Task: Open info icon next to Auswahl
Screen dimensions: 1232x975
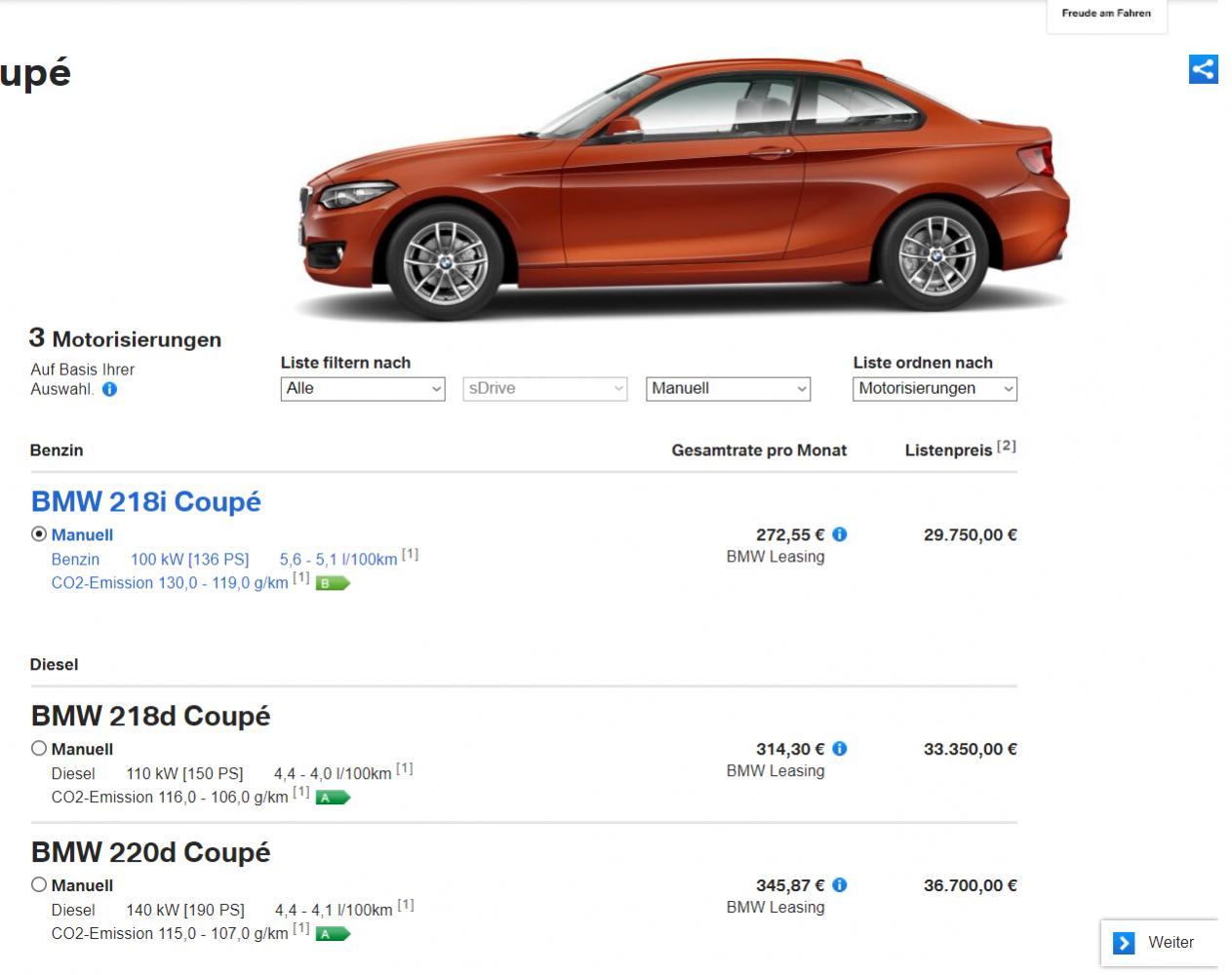Action: pyautogui.click(x=109, y=389)
